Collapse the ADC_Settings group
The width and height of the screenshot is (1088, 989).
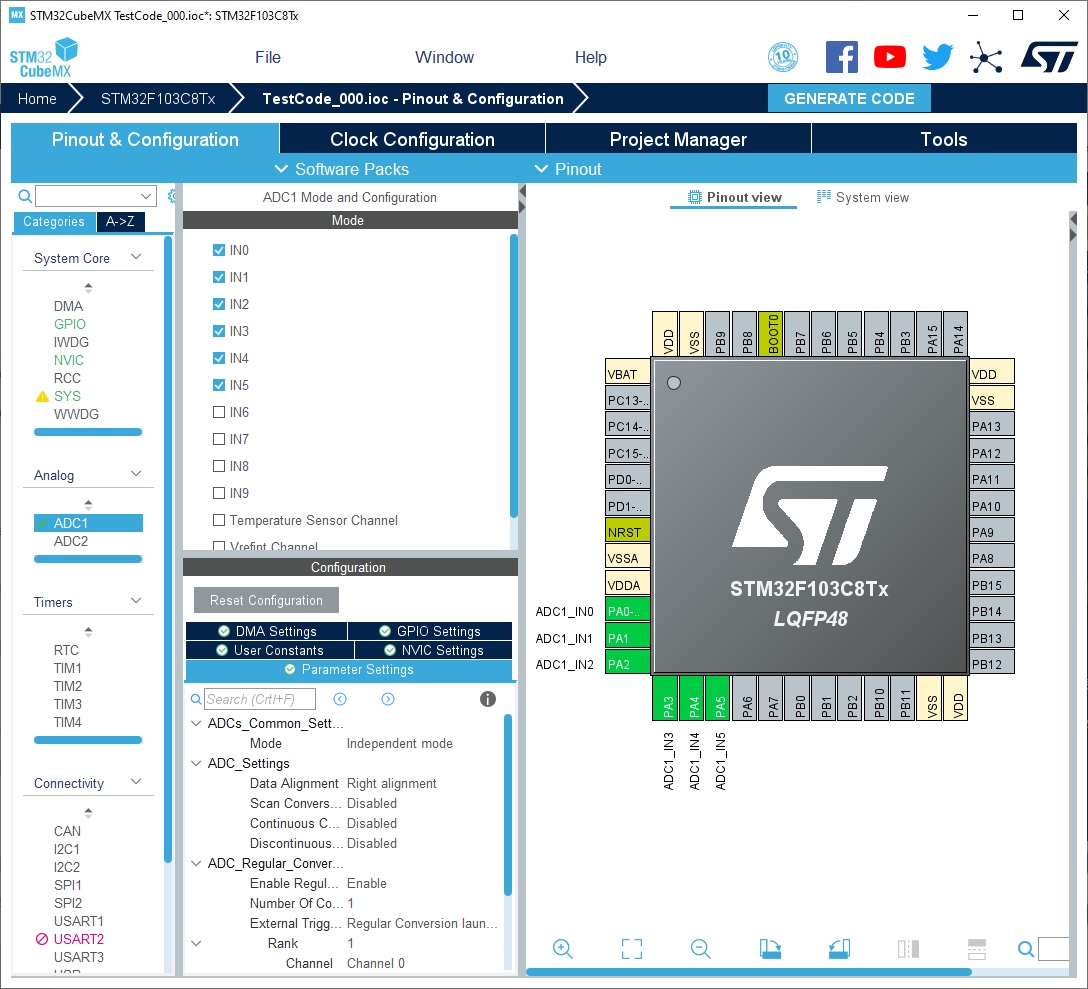coord(196,763)
